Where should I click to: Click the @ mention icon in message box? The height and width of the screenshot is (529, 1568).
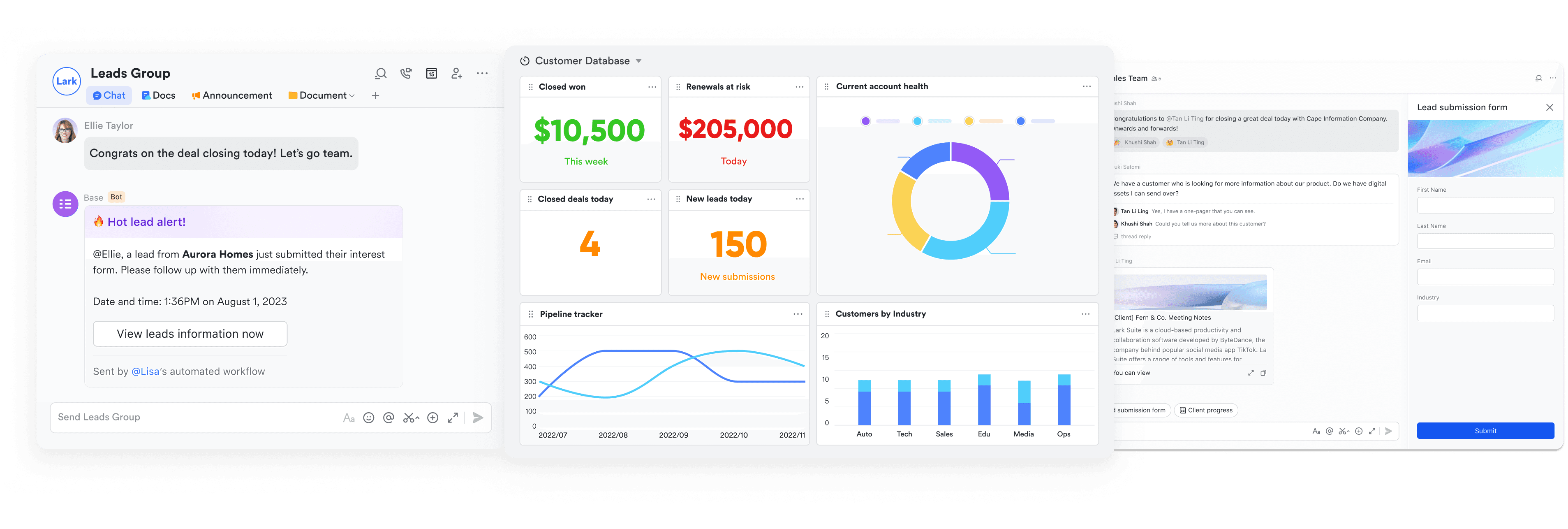(389, 418)
